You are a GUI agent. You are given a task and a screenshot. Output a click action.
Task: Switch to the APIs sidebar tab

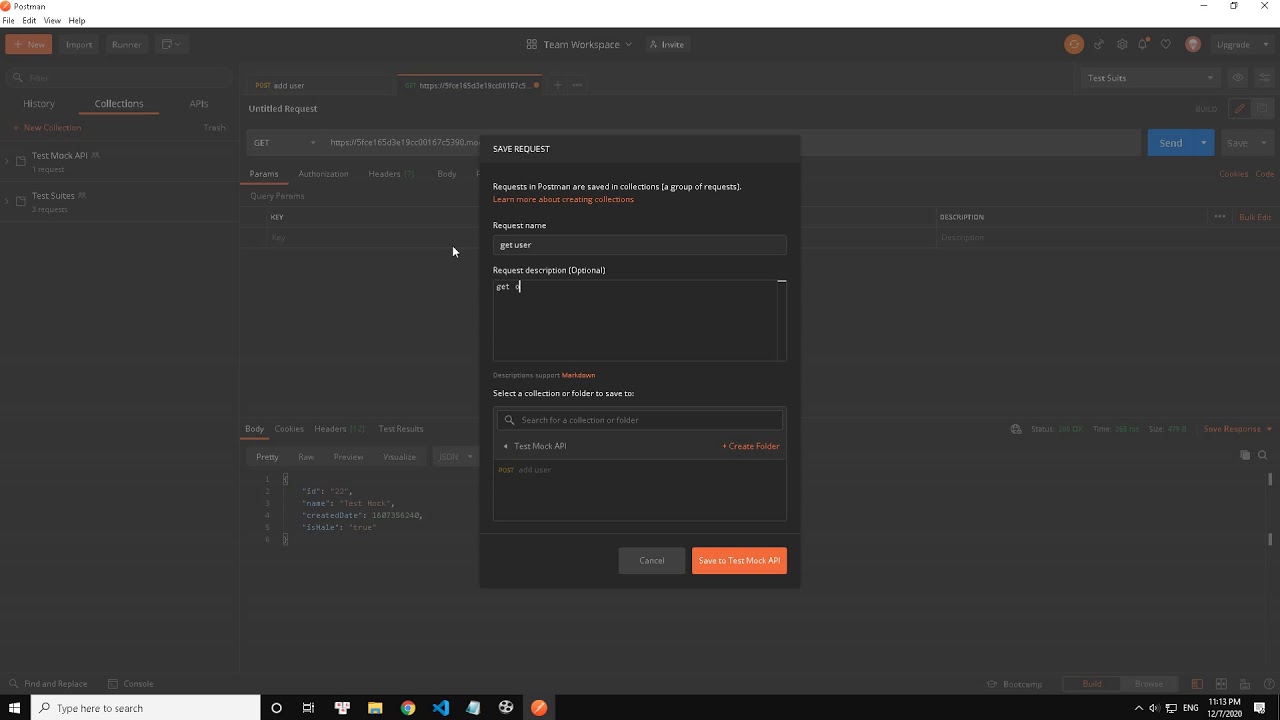tap(199, 104)
